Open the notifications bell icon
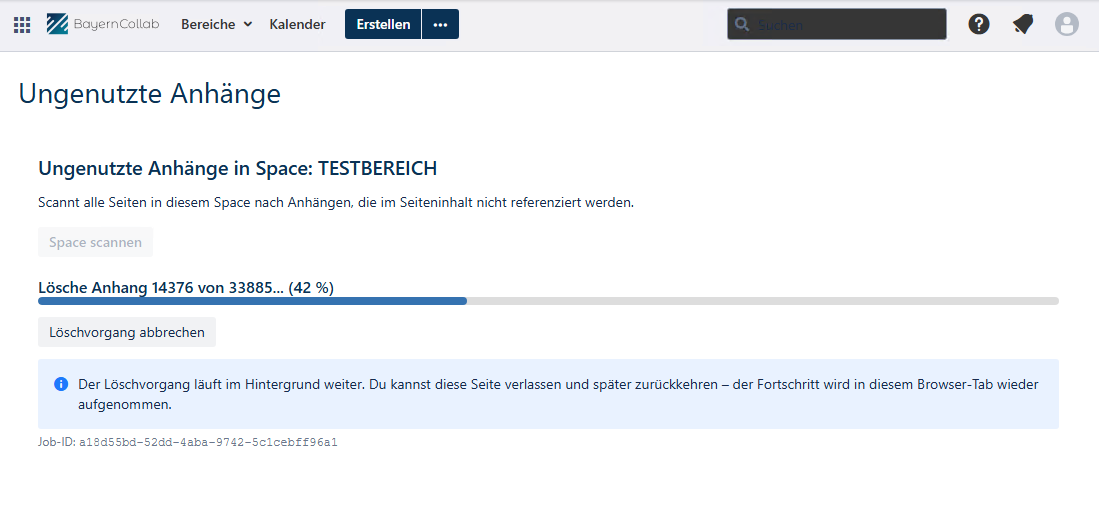Viewport: 1099px width, 522px height. click(x=1023, y=25)
